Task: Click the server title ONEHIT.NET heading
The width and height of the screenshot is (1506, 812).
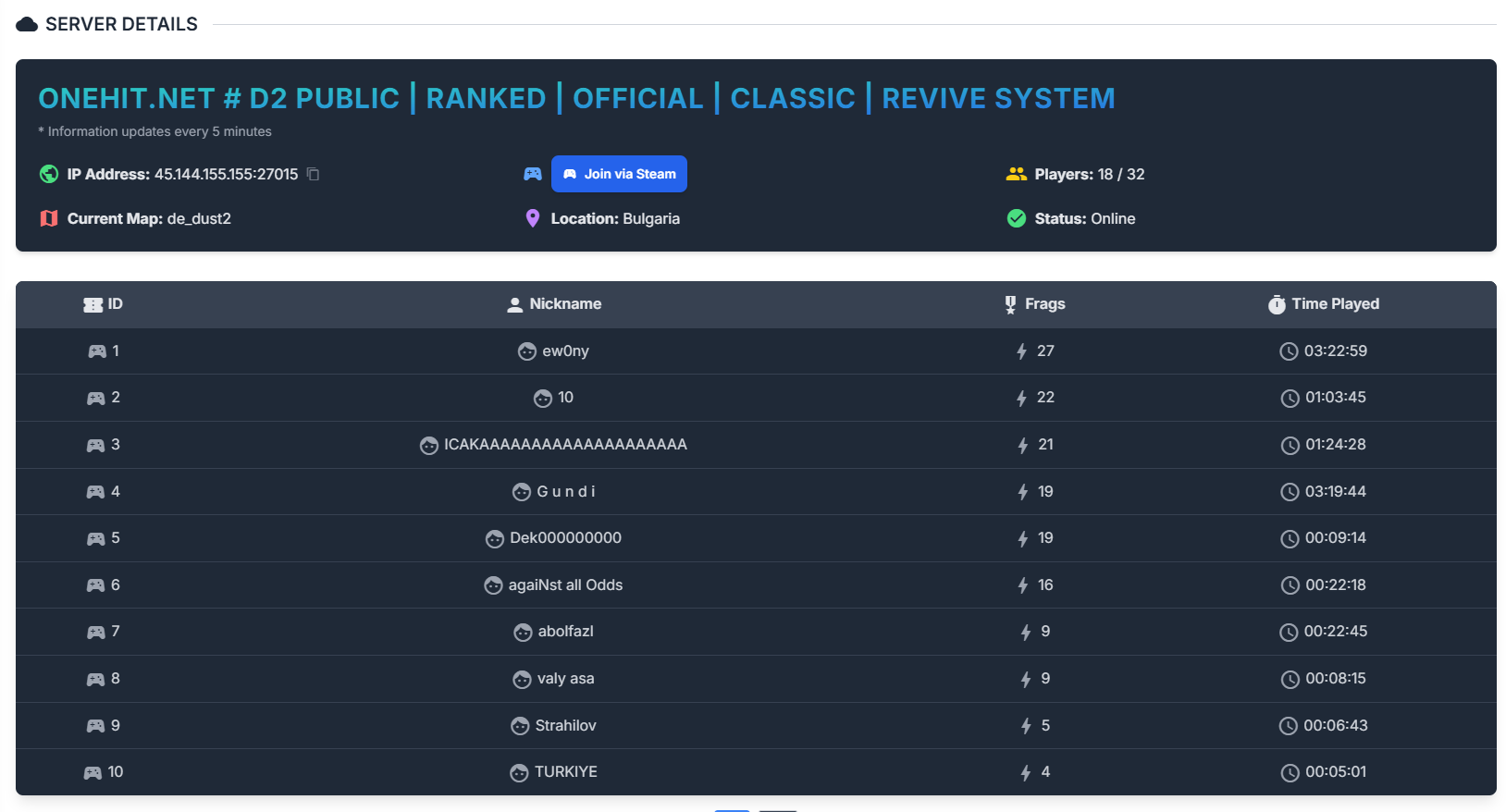Action: [x=576, y=98]
